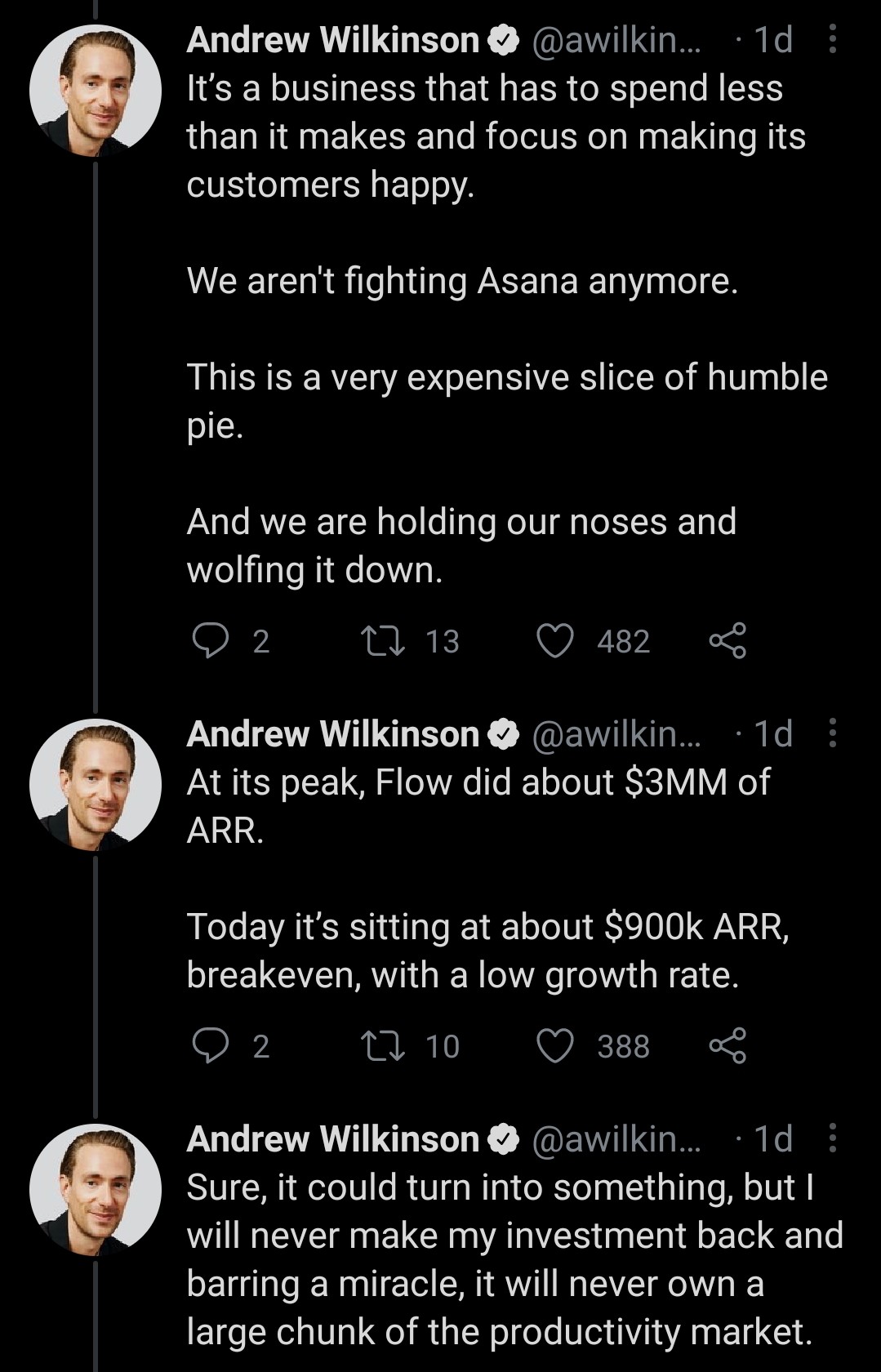Like the tweet with 388 likes
The image size is (881, 1372).
[555, 1046]
